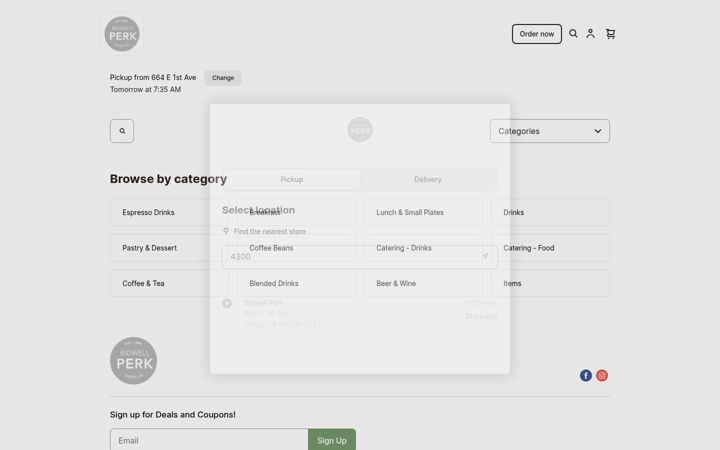This screenshot has height=450, width=720.
Task: Switch to the Pickup tab
Action: 292,179
